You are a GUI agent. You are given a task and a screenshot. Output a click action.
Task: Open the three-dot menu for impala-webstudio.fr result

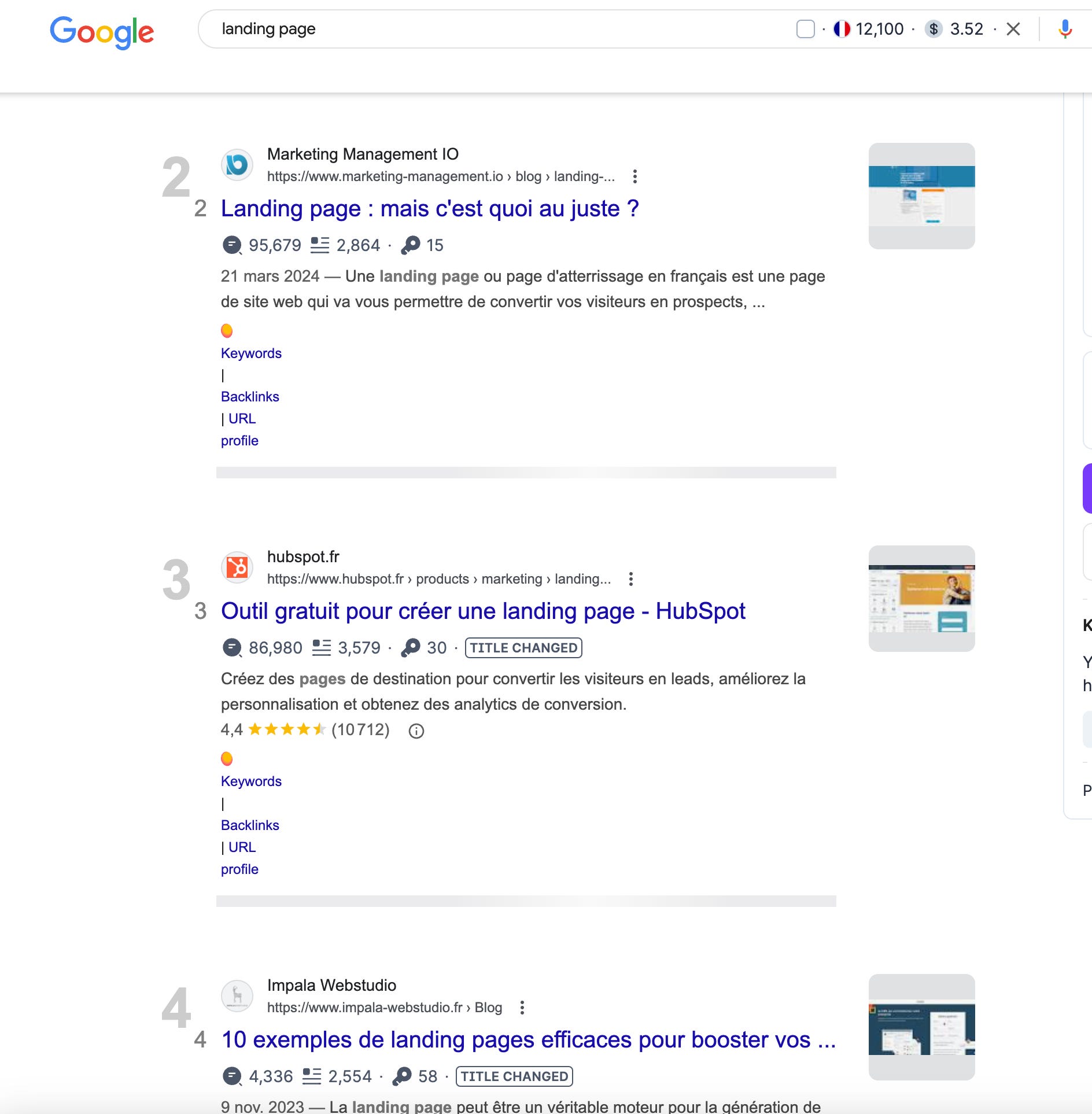coord(522,1008)
